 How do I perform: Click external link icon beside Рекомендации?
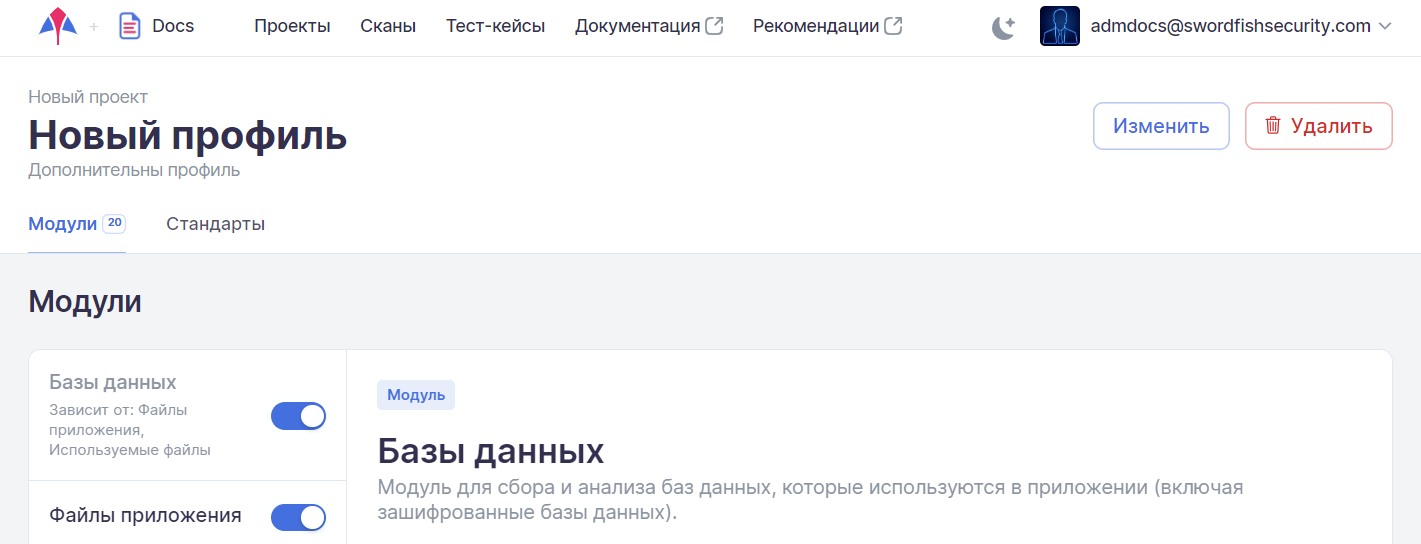893,26
